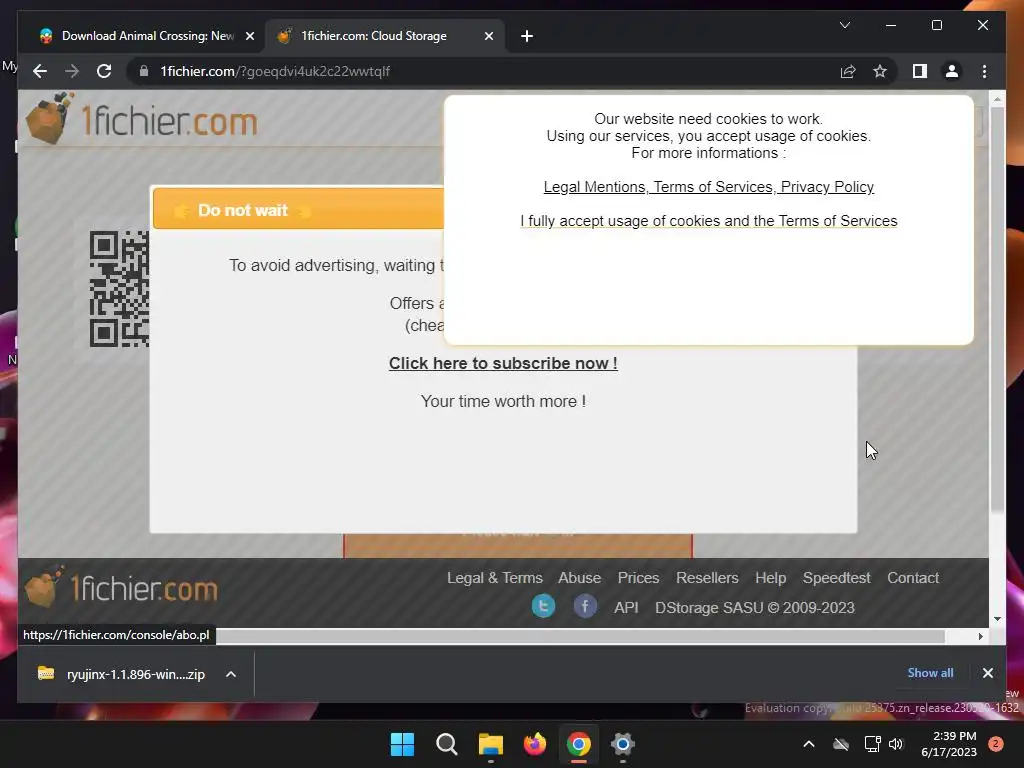Bookmark this page with the star icon

880,71
